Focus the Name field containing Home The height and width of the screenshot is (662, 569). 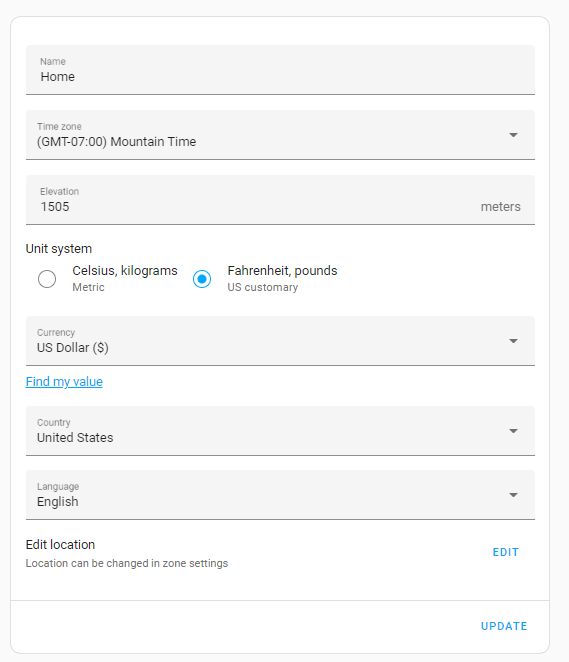(x=280, y=70)
